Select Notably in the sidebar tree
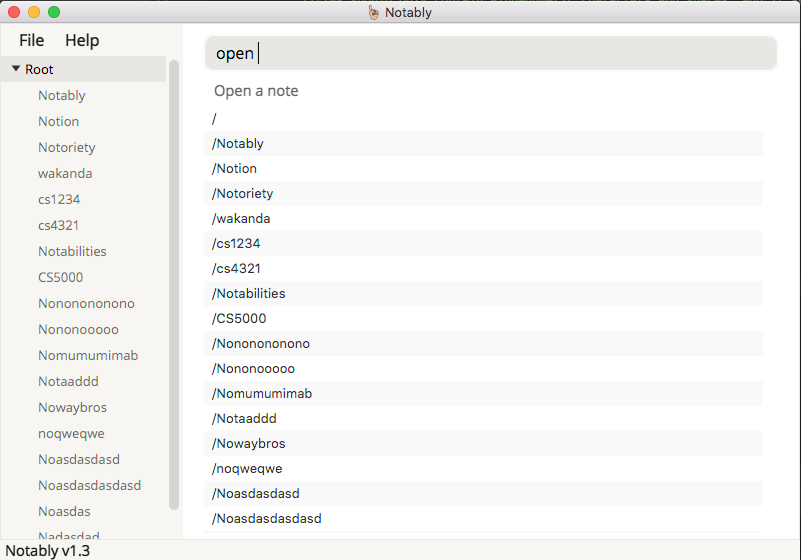This screenshot has height=560, width=801. coord(62,96)
